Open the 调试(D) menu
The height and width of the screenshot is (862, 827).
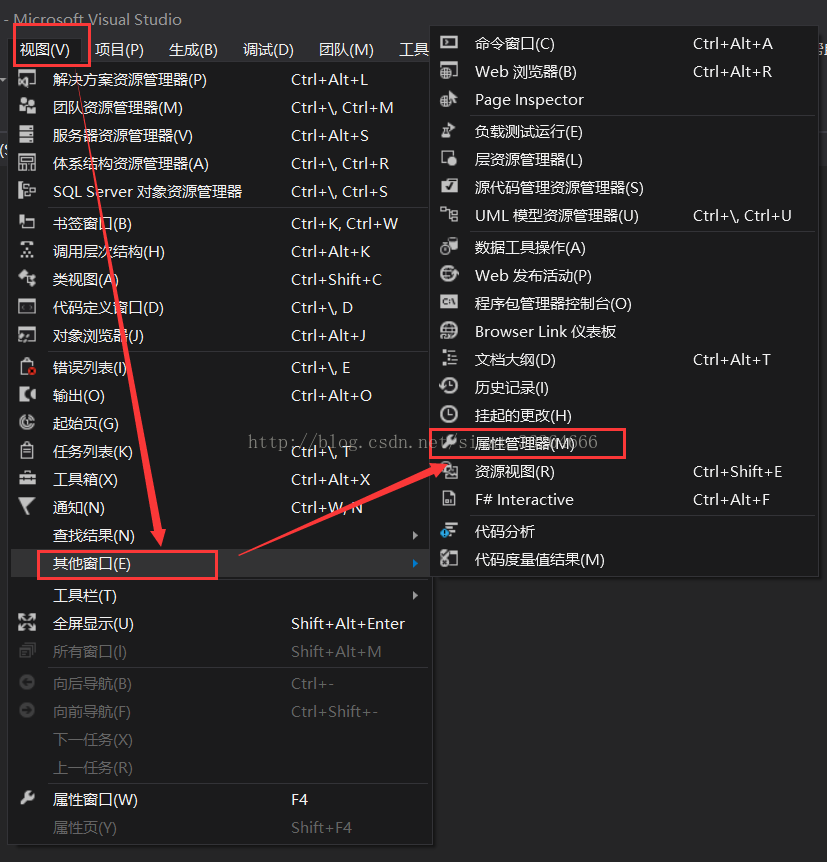tap(268, 50)
